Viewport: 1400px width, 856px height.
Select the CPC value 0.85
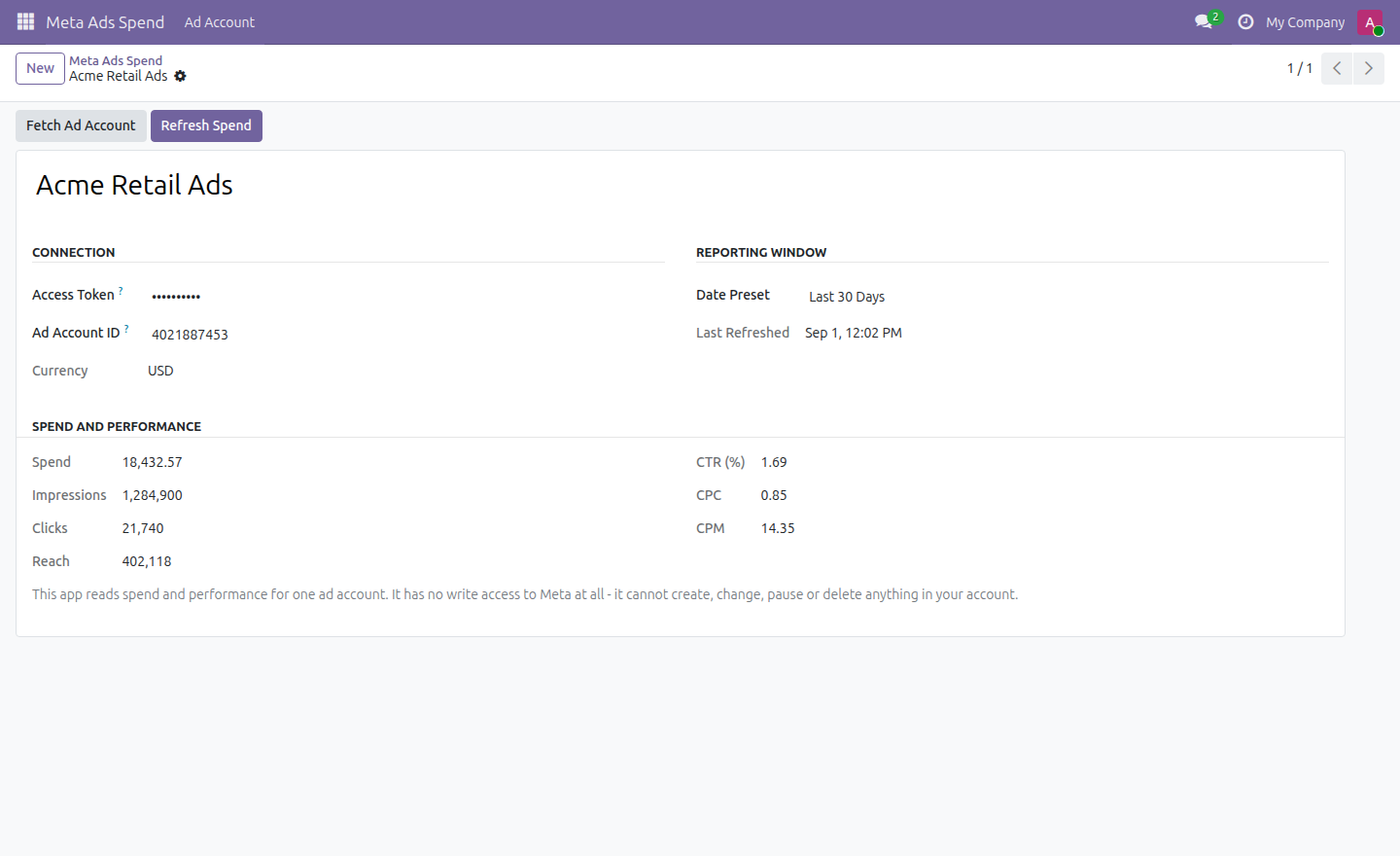tap(774, 495)
